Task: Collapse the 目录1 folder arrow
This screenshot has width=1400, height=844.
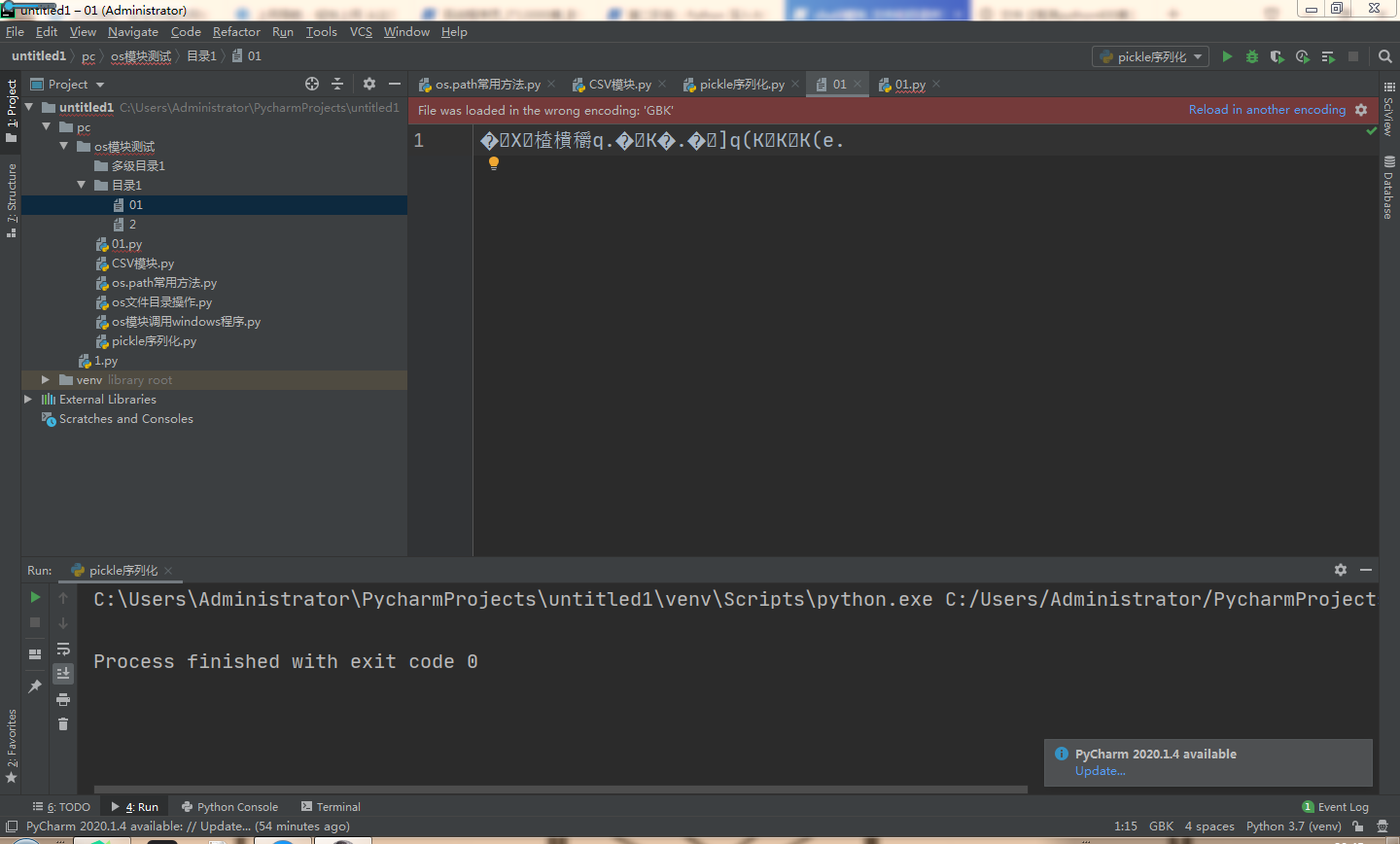Action: (x=81, y=186)
